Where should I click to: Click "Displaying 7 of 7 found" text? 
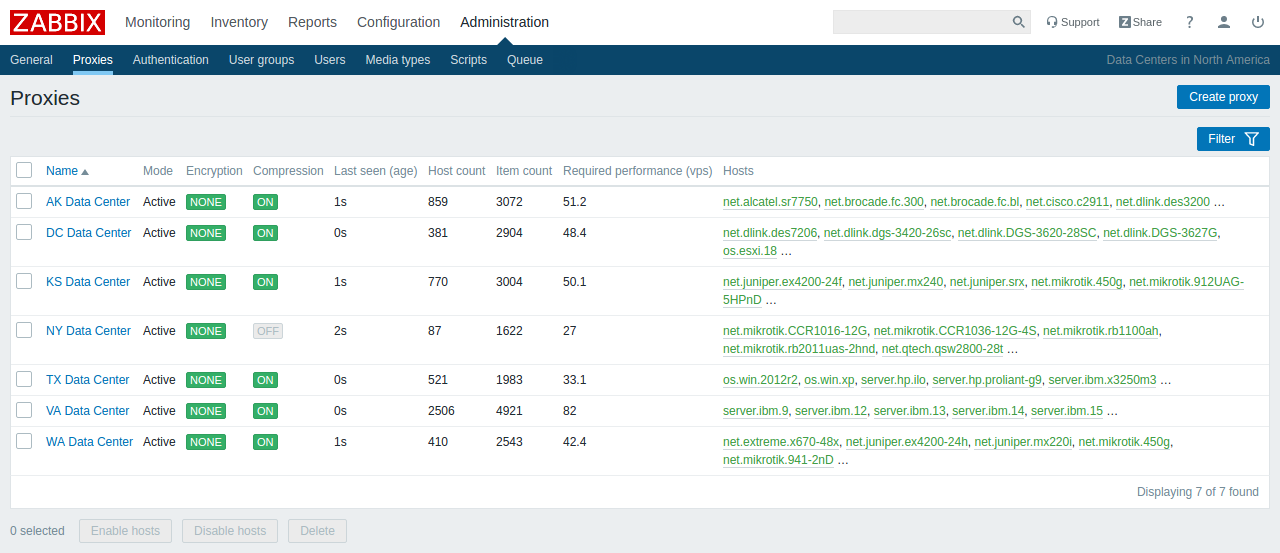(1198, 492)
